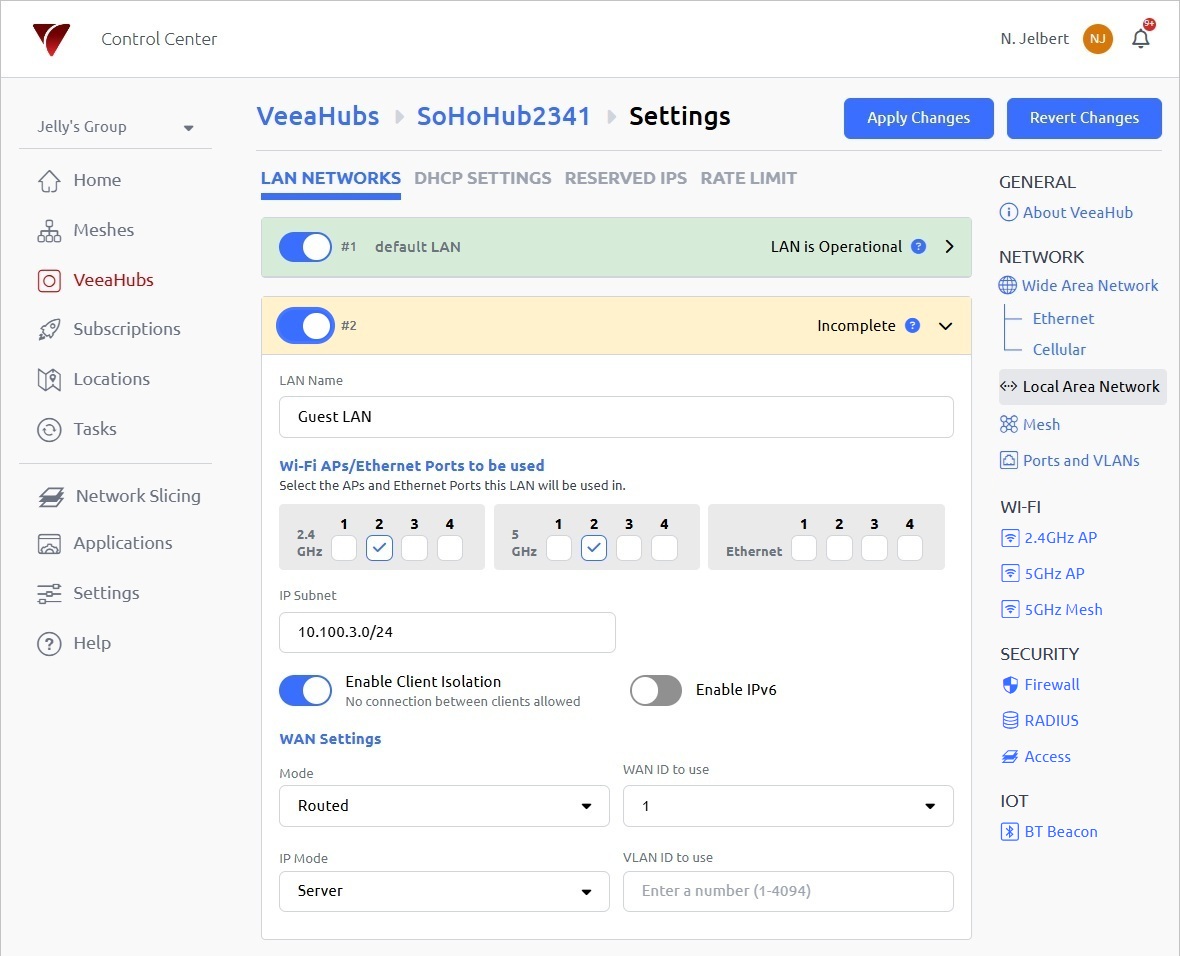This screenshot has height=956, width=1180.
Task: Open the notifications bell
Action: tap(1141, 38)
